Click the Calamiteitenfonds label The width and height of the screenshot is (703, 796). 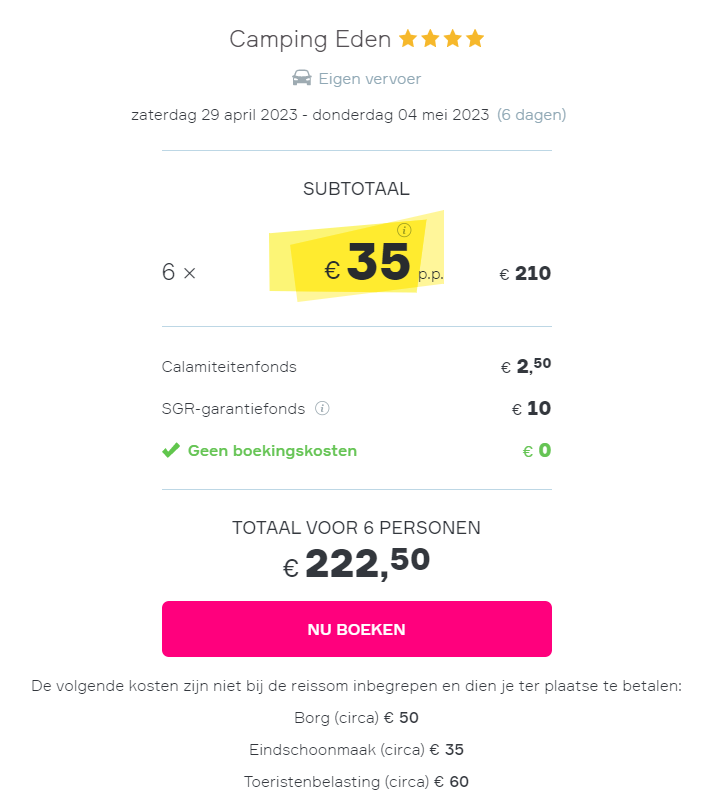[229, 367]
